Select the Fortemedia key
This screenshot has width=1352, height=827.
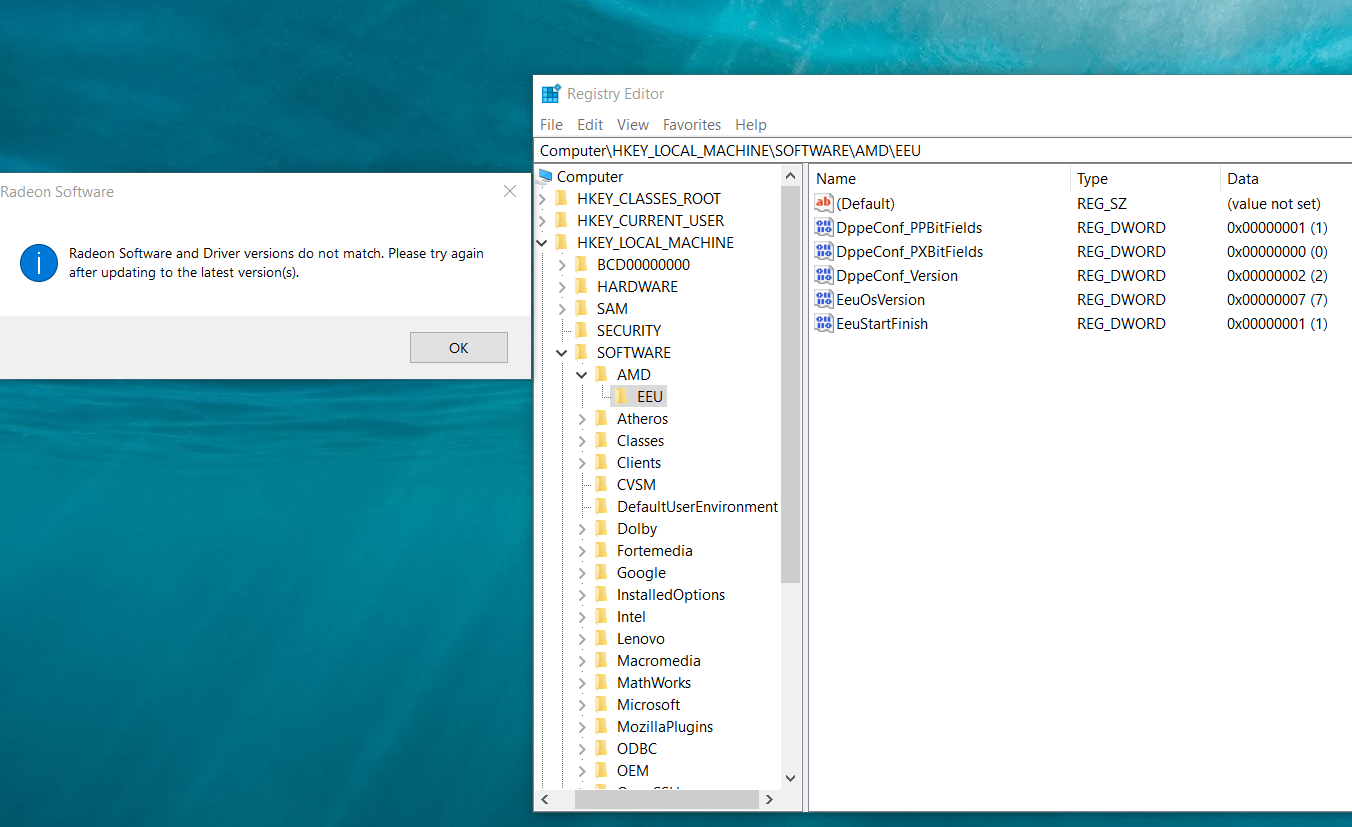click(x=654, y=550)
